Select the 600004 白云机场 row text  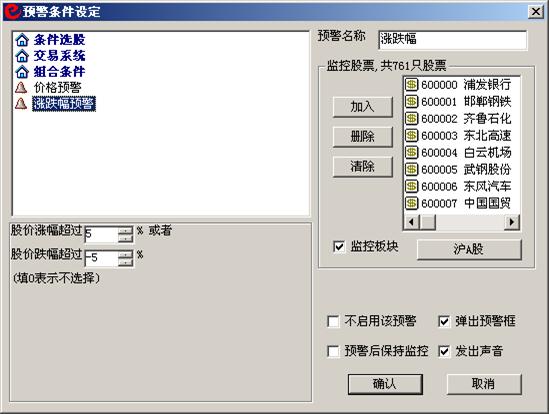[466, 152]
